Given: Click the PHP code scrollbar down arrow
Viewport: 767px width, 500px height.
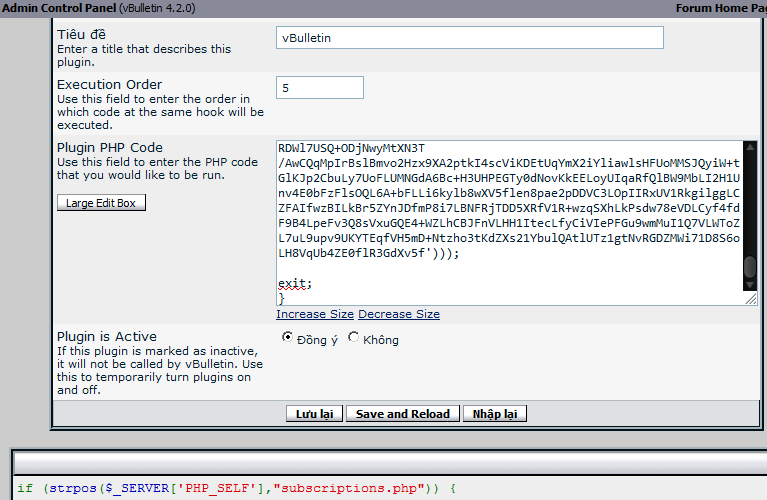Looking at the screenshot, I should click(750, 285).
